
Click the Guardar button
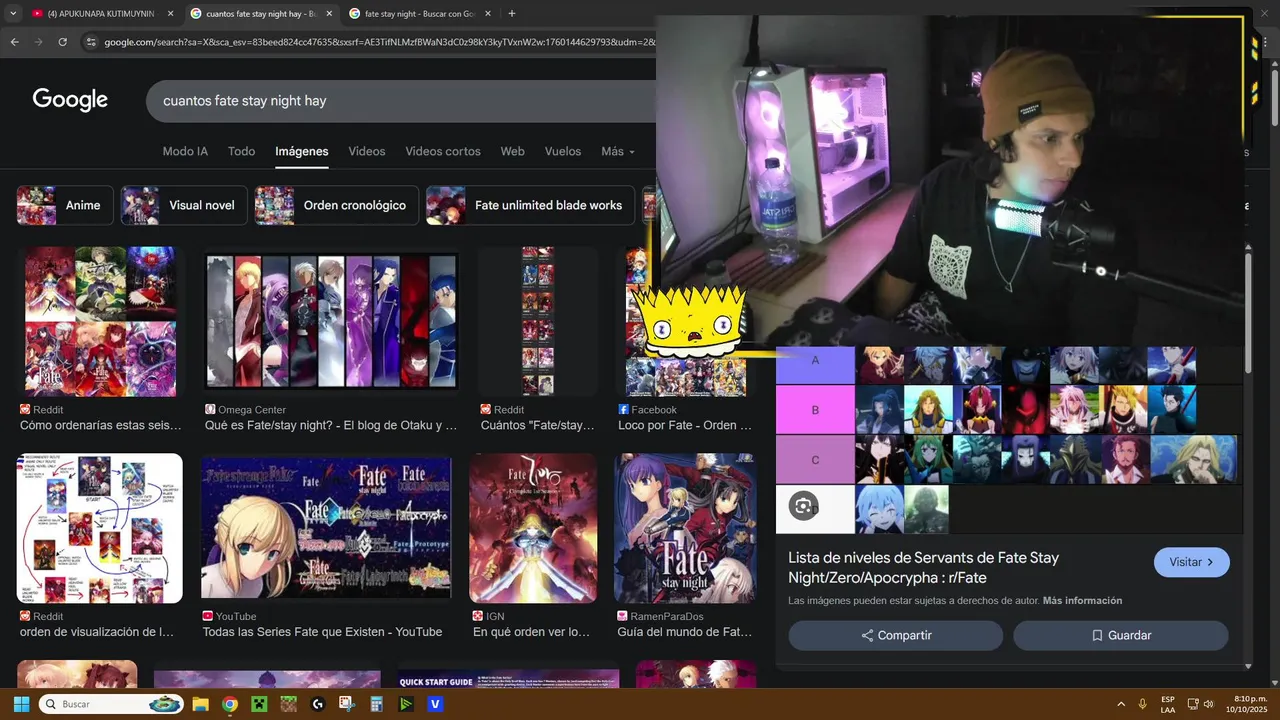tap(1121, 635)
